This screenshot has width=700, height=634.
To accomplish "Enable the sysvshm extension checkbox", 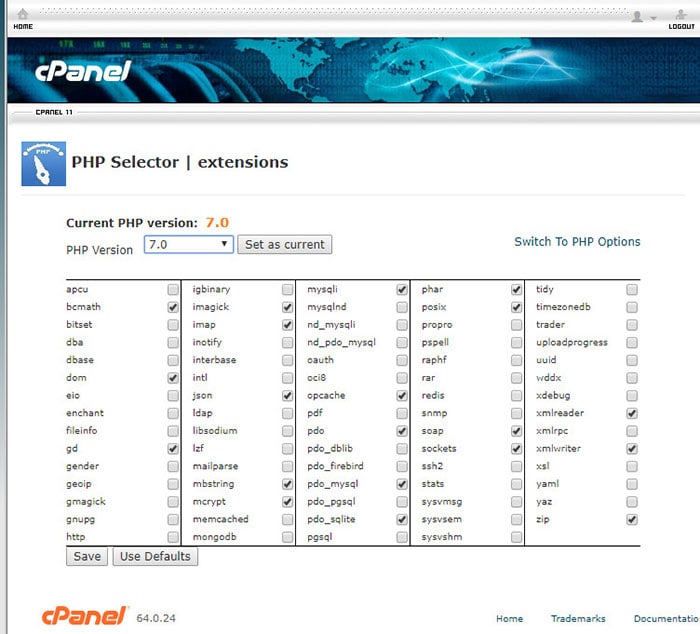I will pyautogui.click(x=517, y=537).
